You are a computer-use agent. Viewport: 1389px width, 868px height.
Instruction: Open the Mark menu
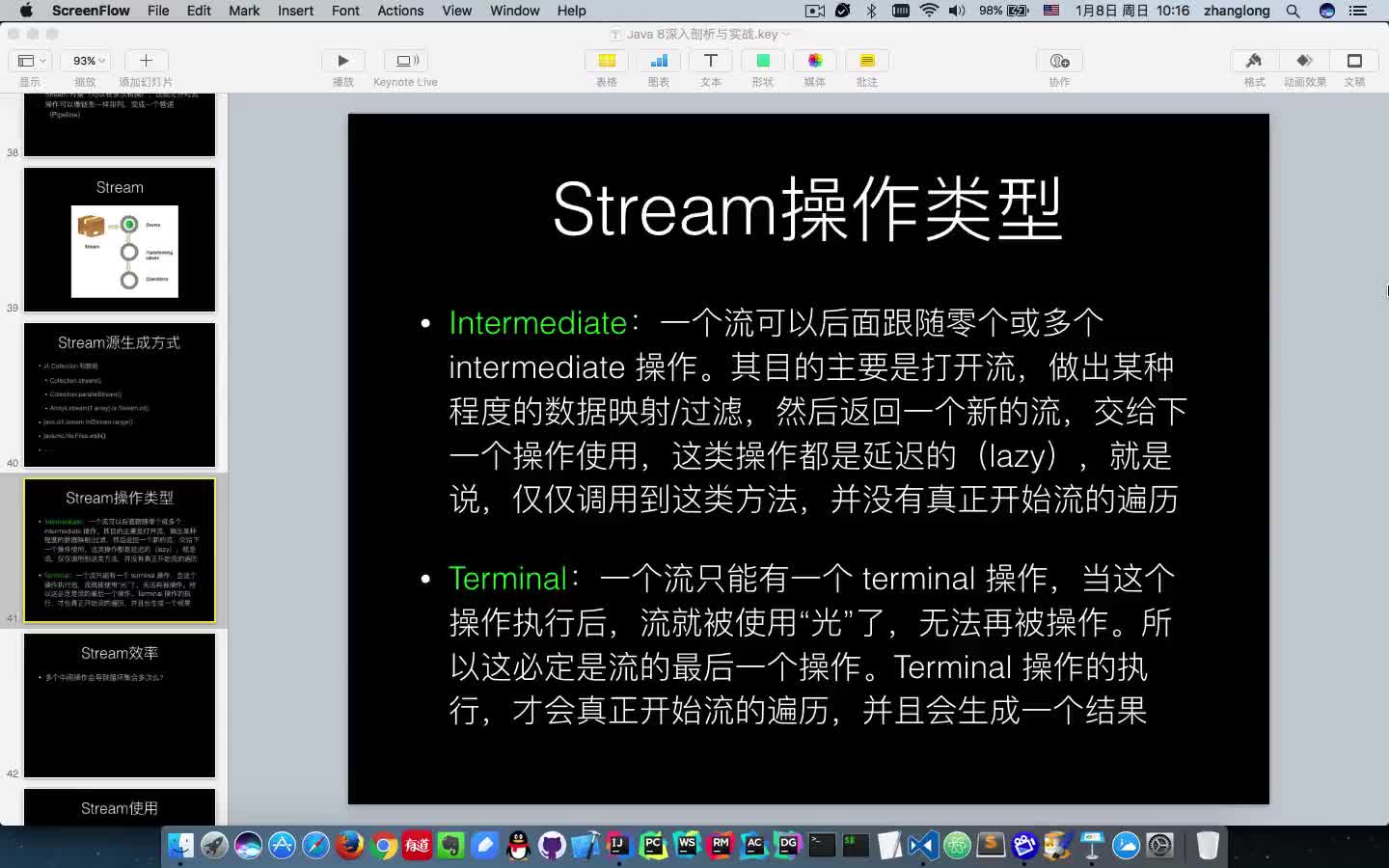244,11
